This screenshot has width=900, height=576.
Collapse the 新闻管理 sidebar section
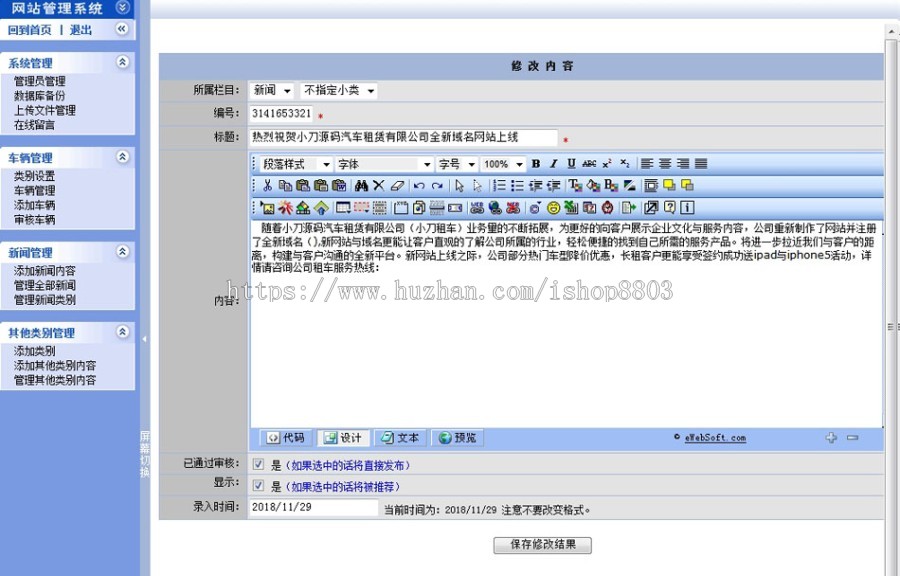point(122,251)
